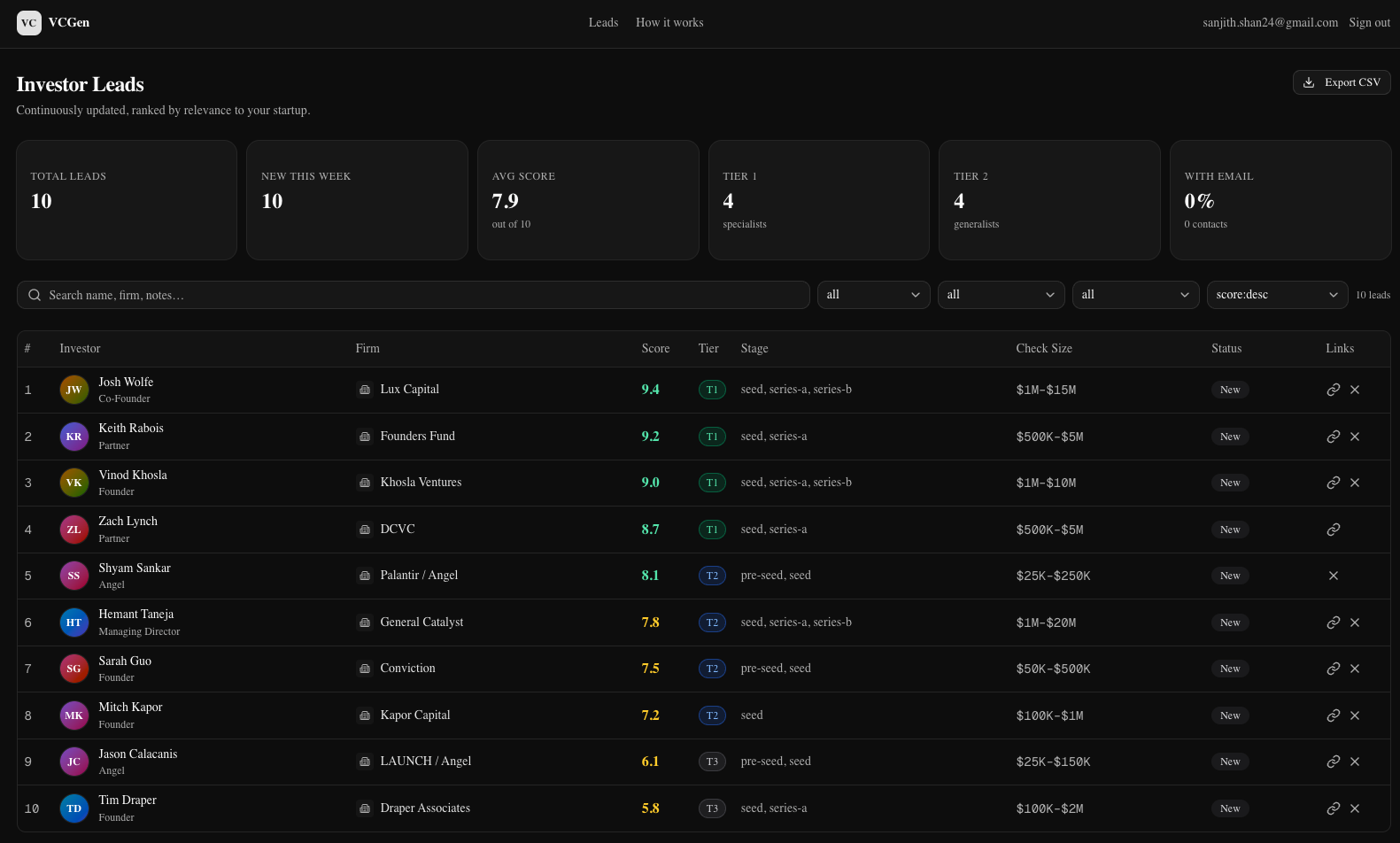Click check size $100K–$1M

[x=1049, y=715]
